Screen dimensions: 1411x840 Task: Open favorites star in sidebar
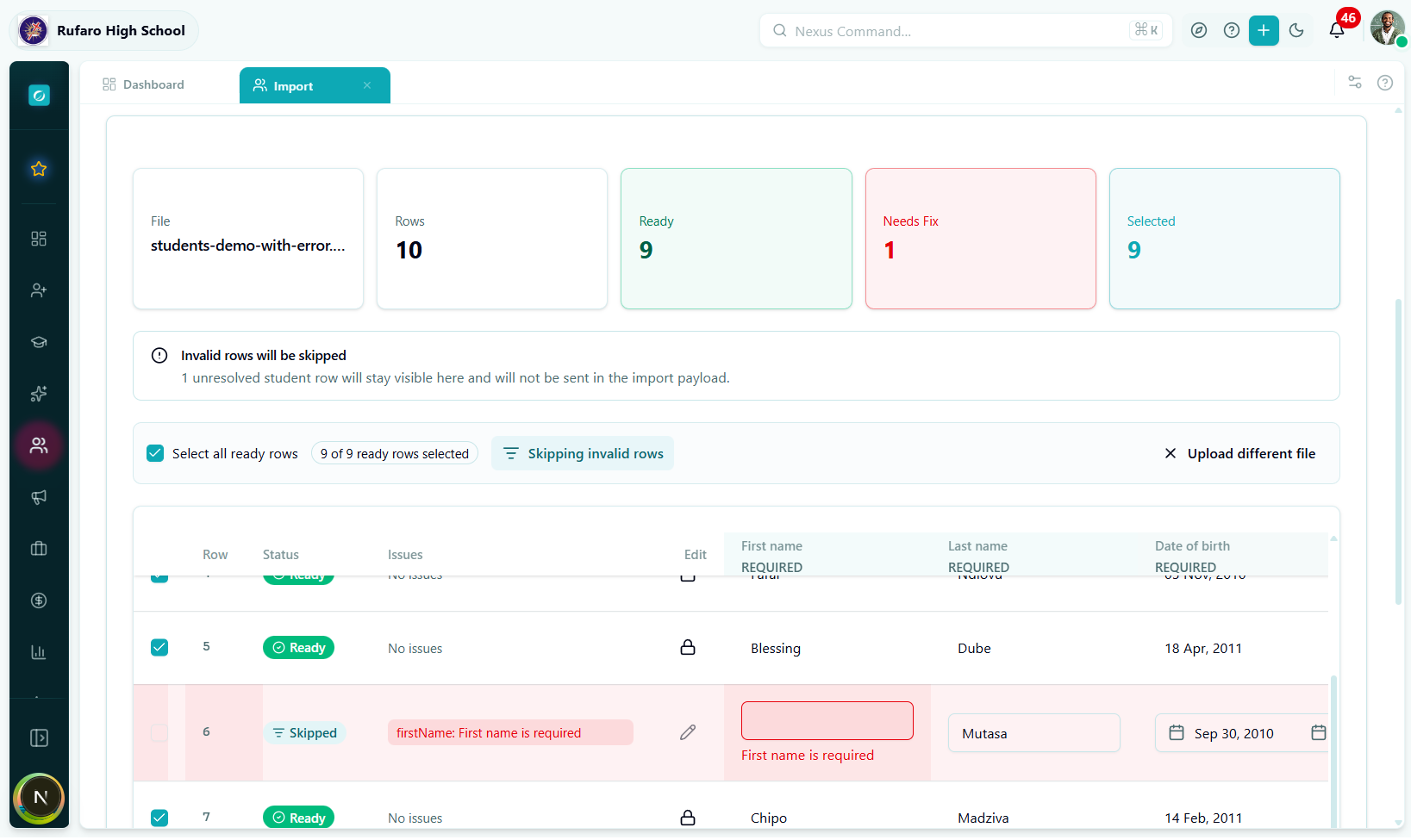(39, 169)
